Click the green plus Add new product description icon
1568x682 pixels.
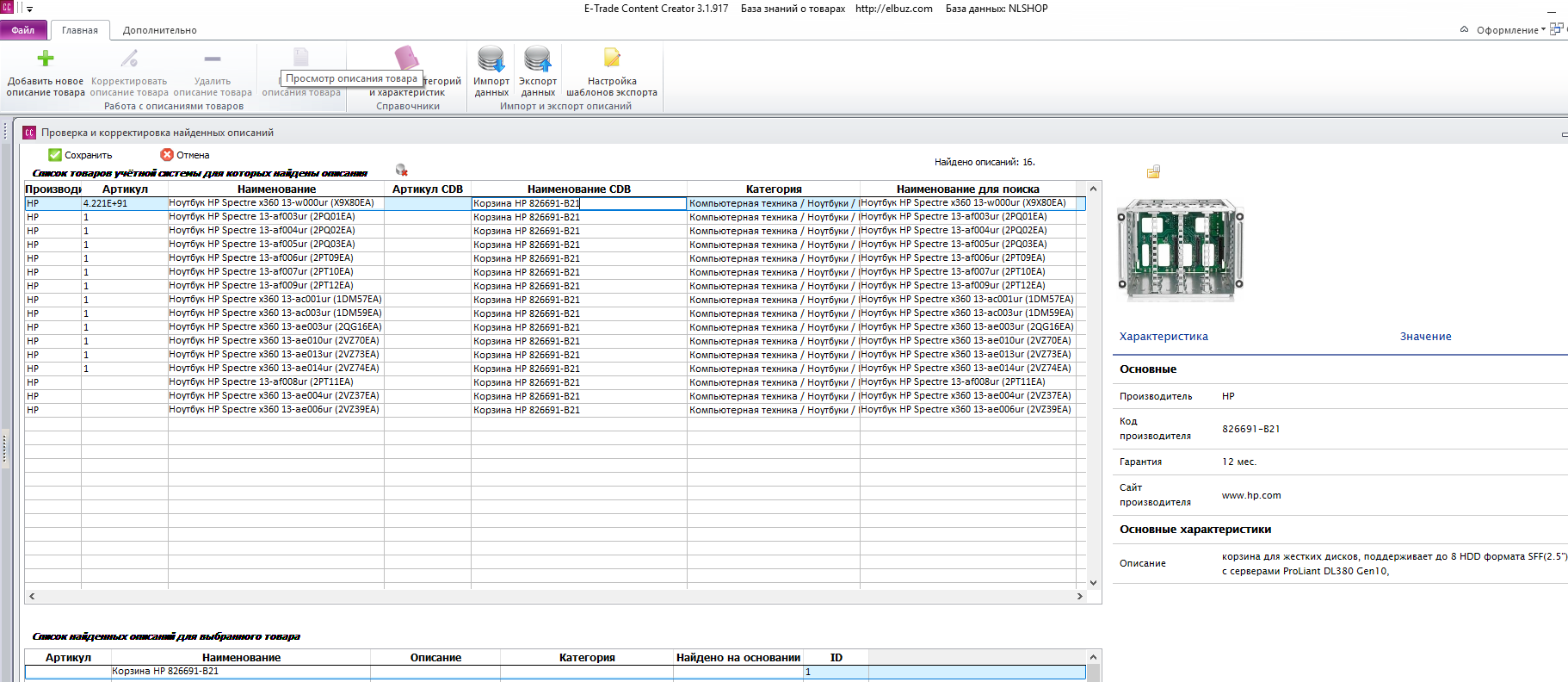point(46,59)
